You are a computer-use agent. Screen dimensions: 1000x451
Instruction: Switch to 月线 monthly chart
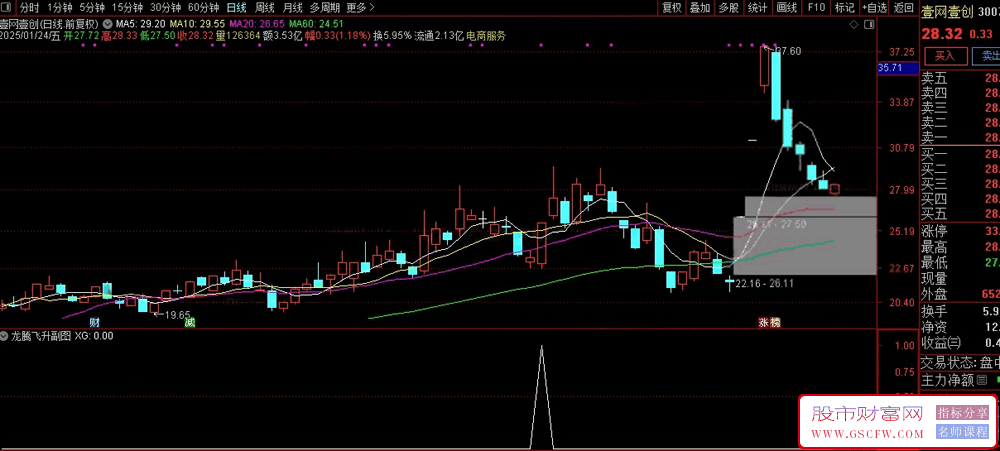(x=293, y=8)
